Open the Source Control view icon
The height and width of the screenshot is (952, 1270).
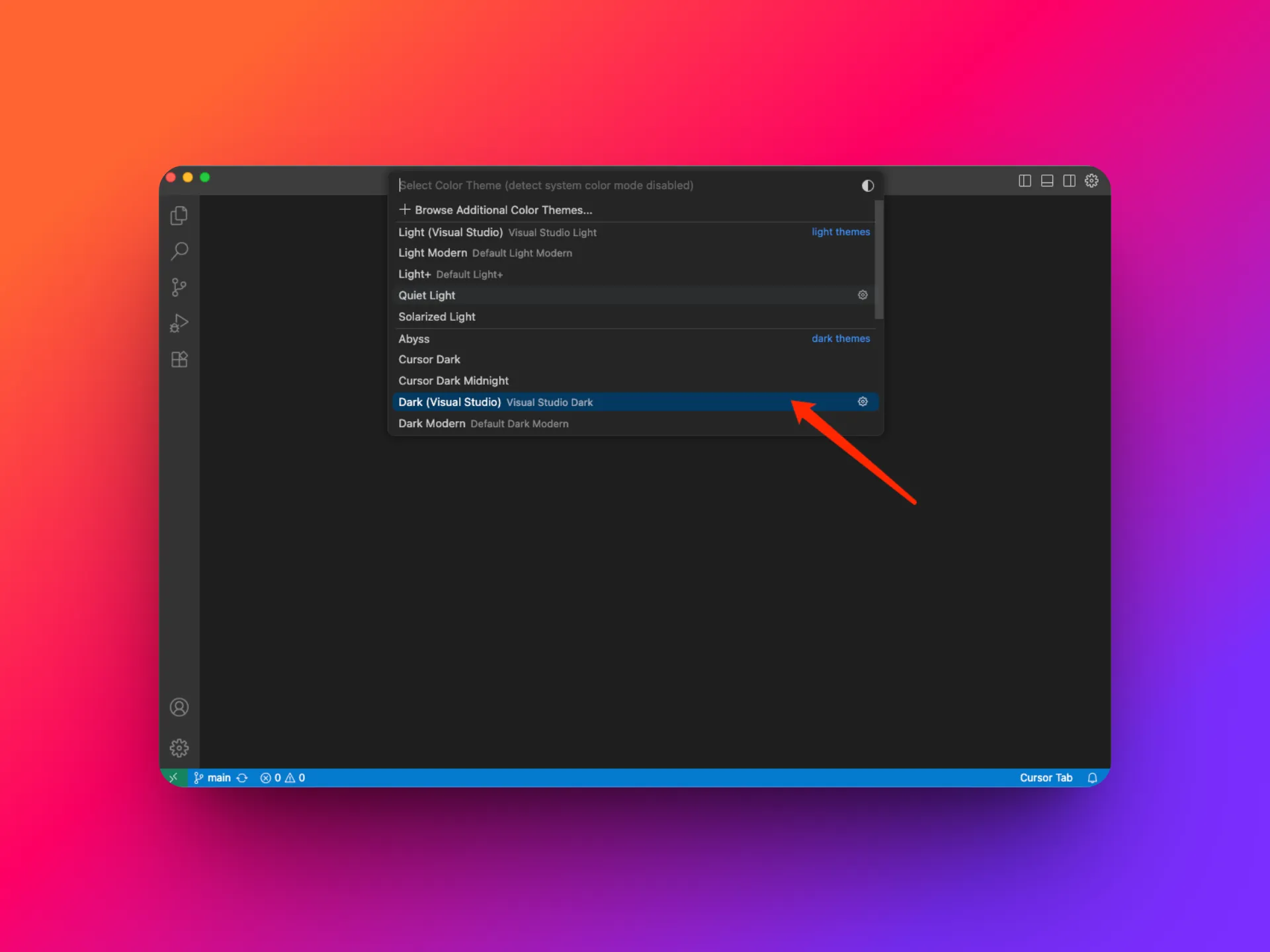179,287
